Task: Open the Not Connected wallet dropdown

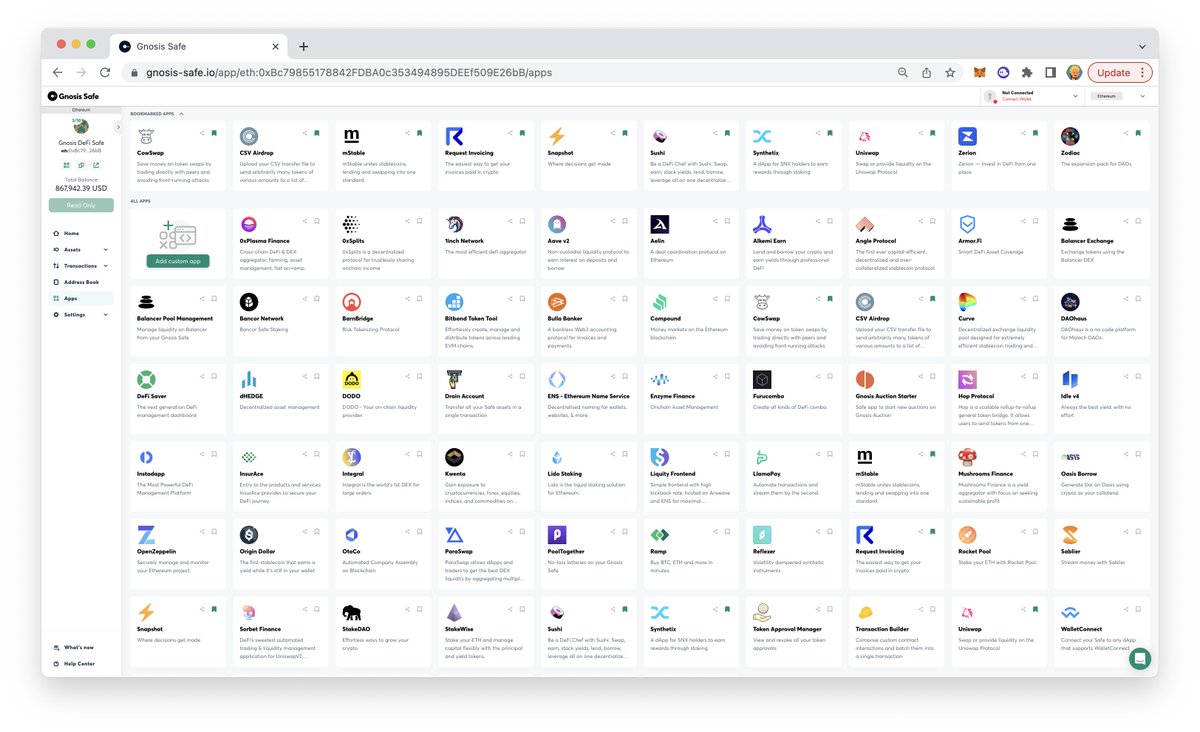Action: click(x=1076, y=96)
